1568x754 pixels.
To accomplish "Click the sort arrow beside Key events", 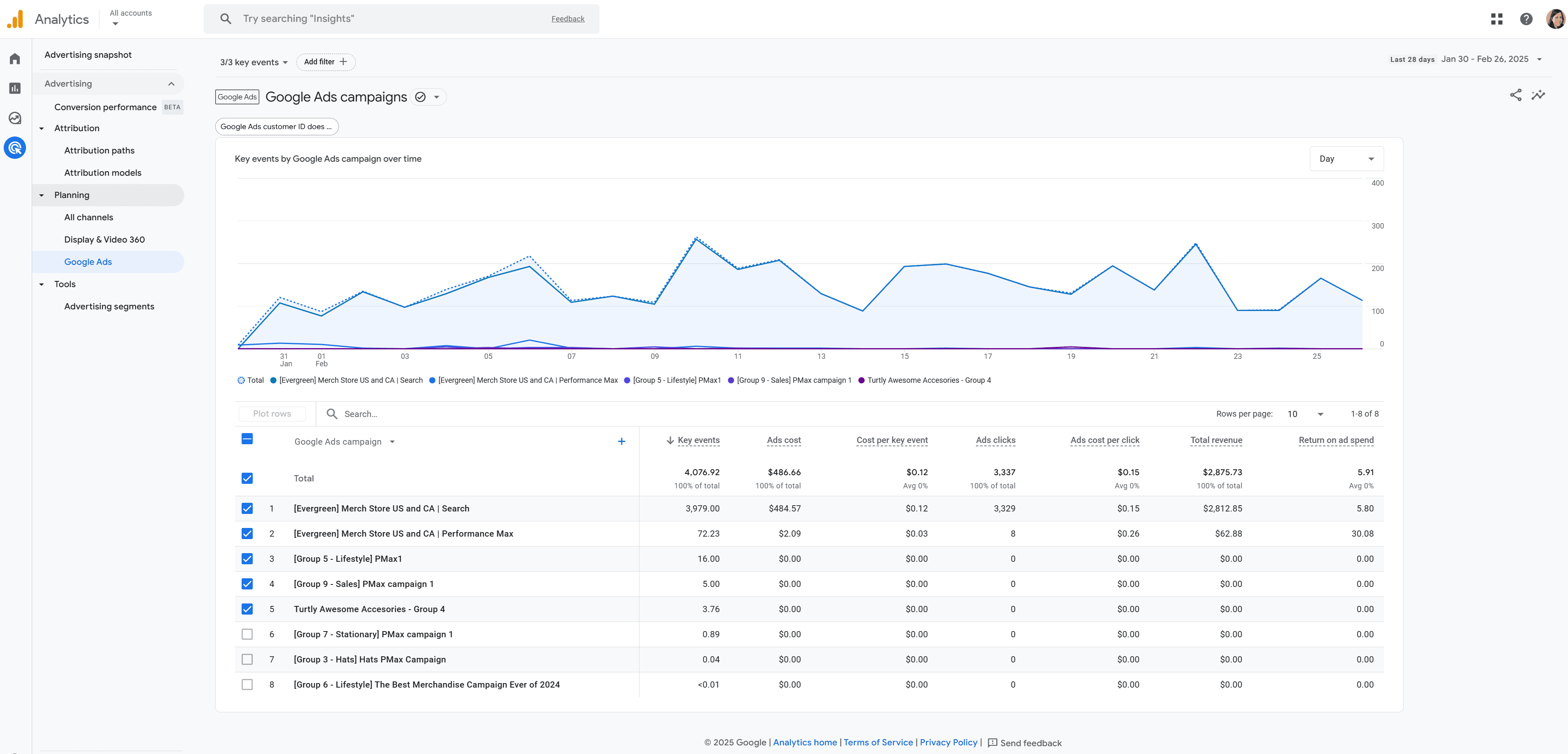I will (x=670, y=441).
